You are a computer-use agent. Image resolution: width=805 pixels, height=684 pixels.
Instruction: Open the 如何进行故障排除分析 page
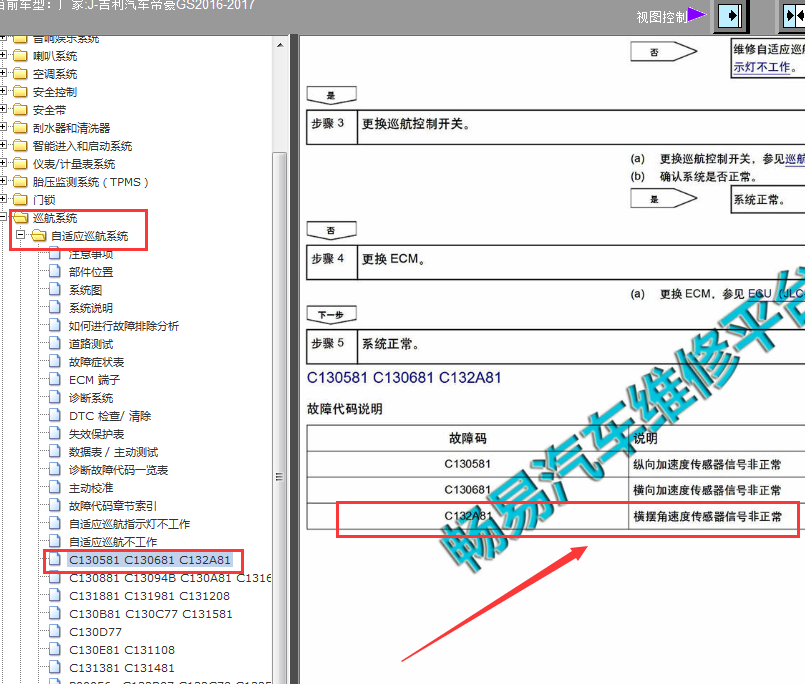coord(124,326)
